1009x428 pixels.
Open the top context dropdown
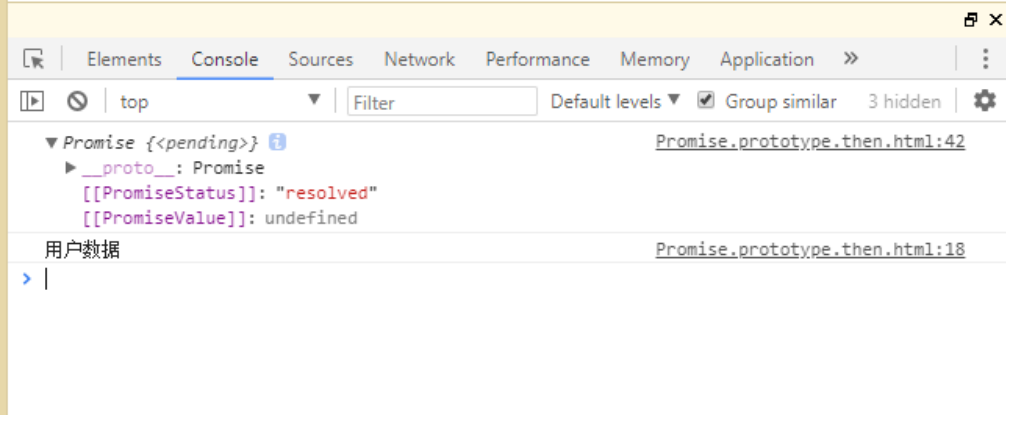(220, 101)
